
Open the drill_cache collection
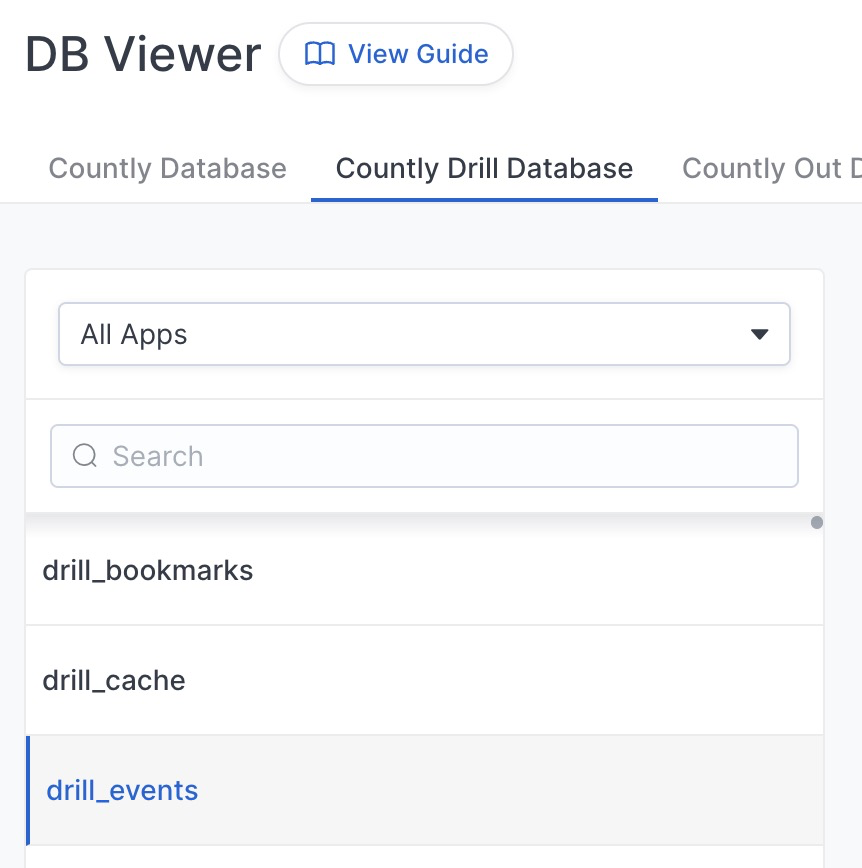[424, 680]
